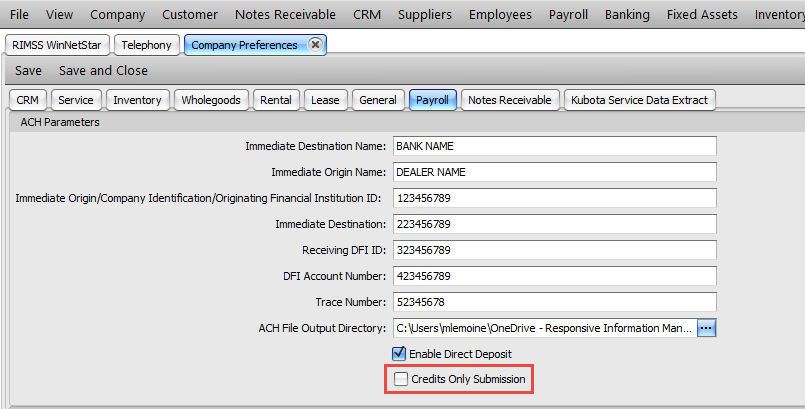Open the Inventory preferences tab
Image resolution: width=805 pixels, height=409 pixels.
137,100
